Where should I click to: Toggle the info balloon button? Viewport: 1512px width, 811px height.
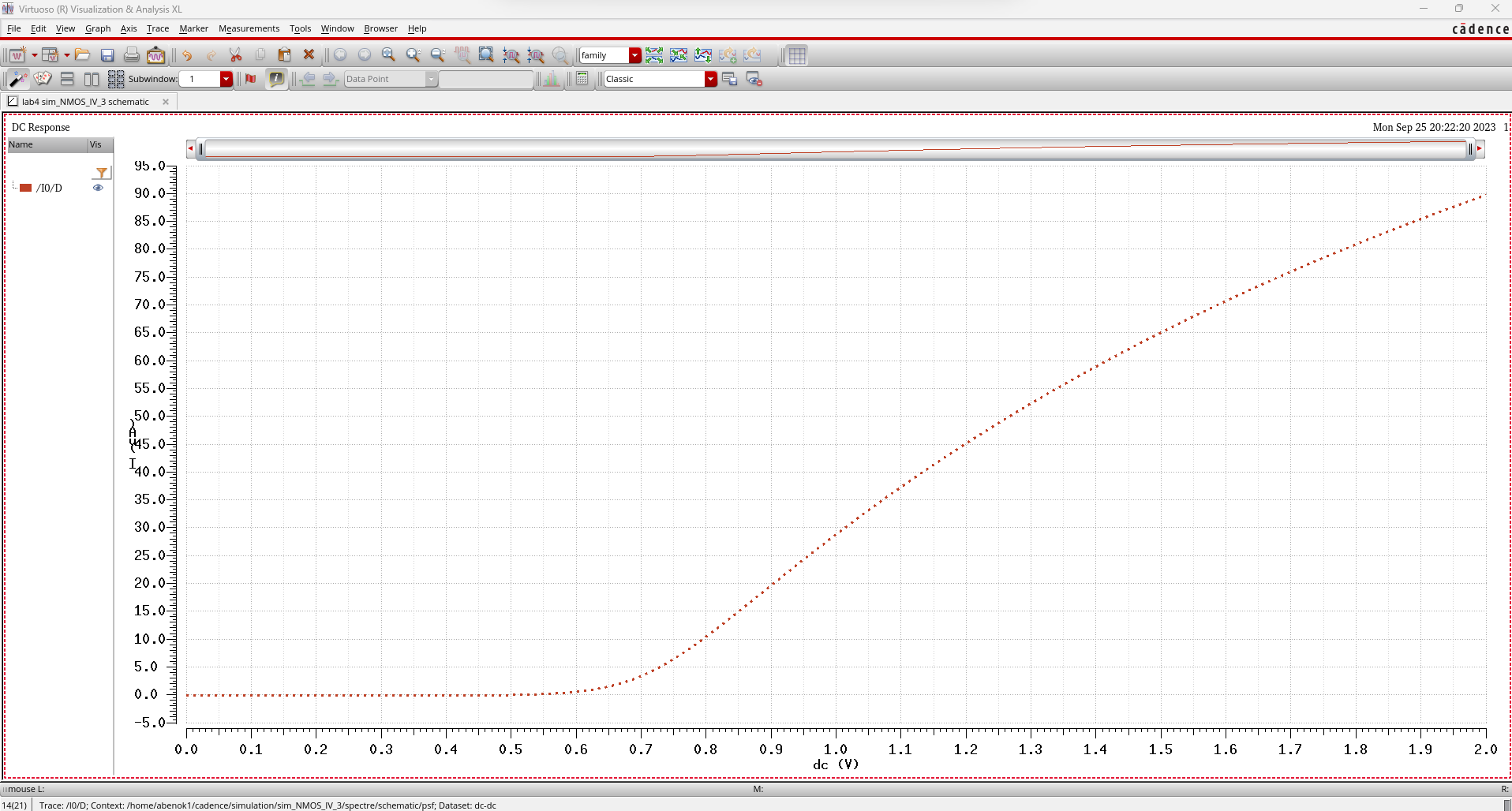tap(276, 79)
